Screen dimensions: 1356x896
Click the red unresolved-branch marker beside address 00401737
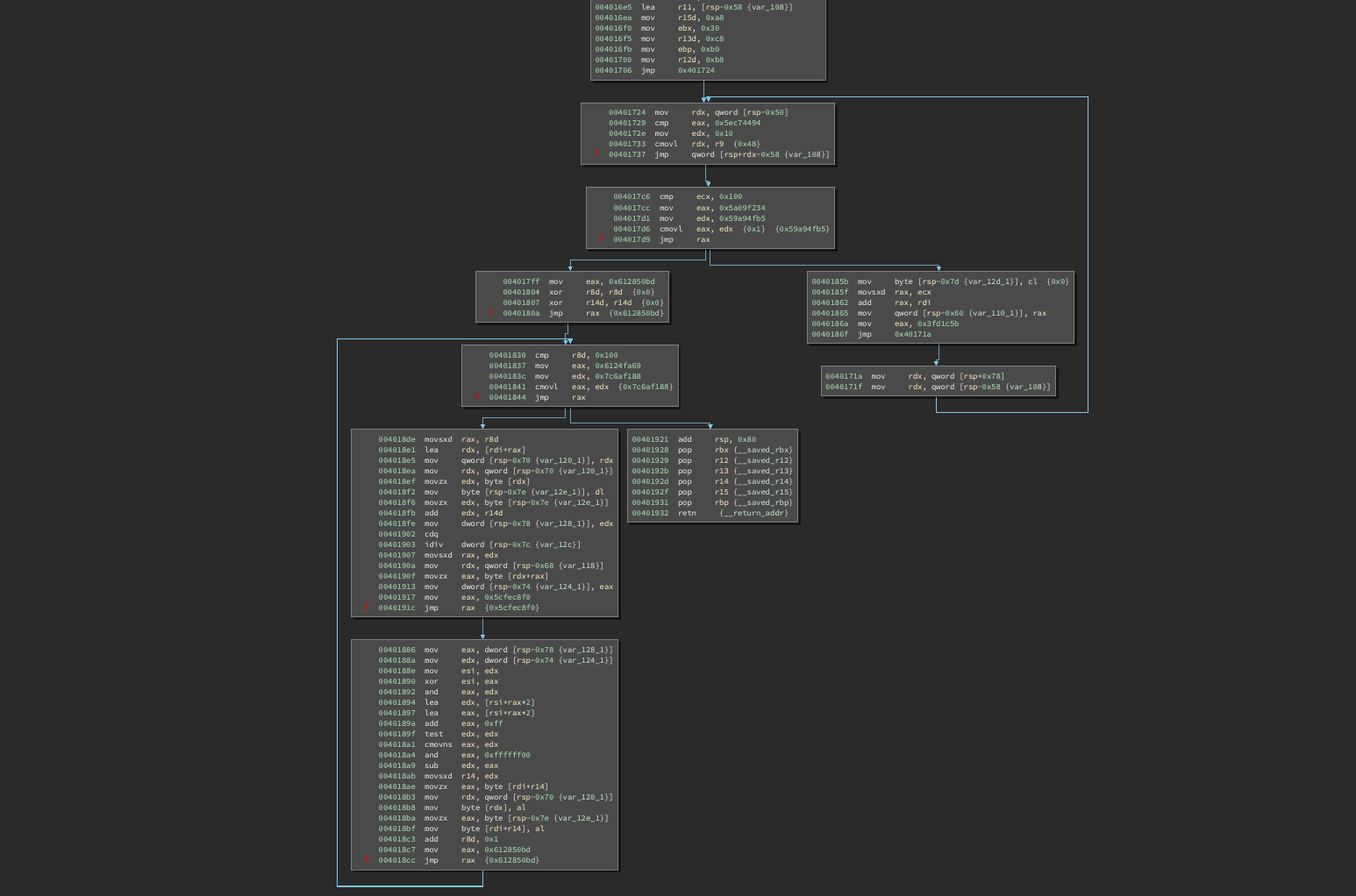click(597, 154)
